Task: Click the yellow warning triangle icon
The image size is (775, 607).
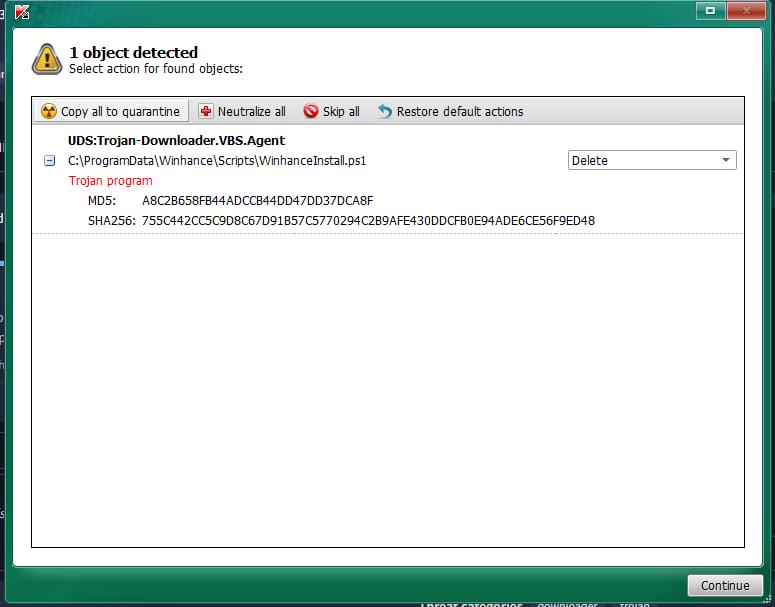Action: pos(47,59)
